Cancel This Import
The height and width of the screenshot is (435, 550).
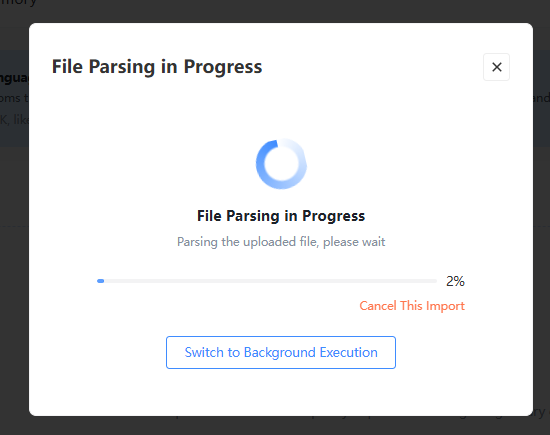(412, 306)
